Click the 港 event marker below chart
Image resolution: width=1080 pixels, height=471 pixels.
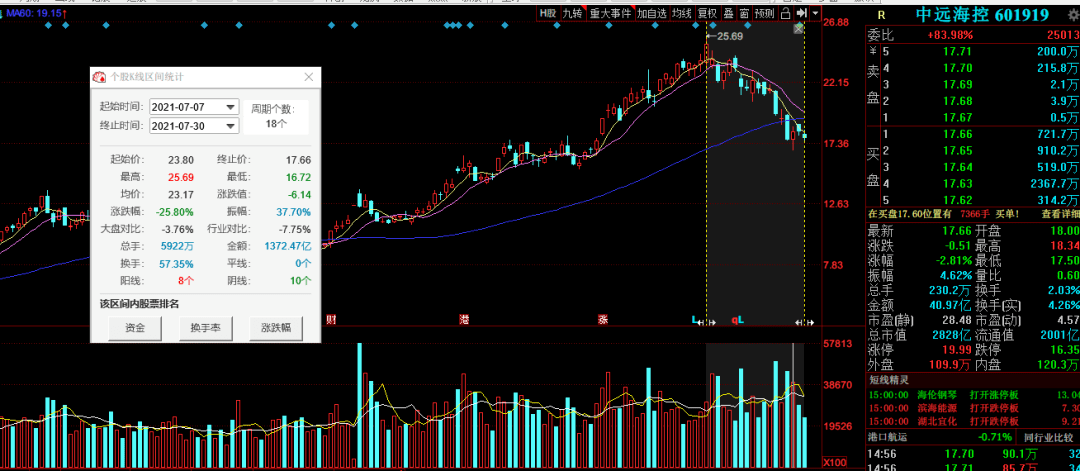click(x=464, y=319)
